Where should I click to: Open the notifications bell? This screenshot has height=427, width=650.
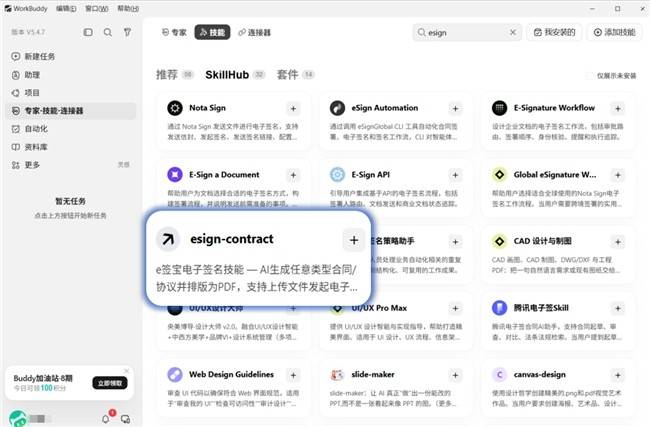[106, 419]
